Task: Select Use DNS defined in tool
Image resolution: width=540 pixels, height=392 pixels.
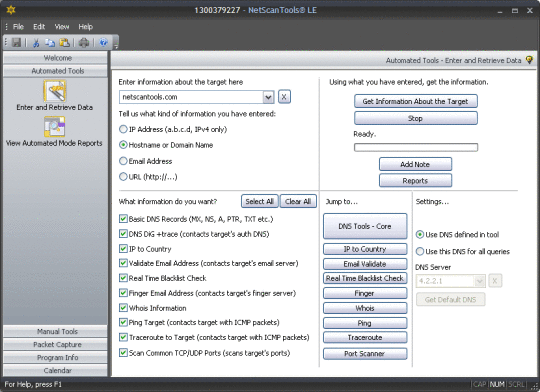Action: [420, 235]
